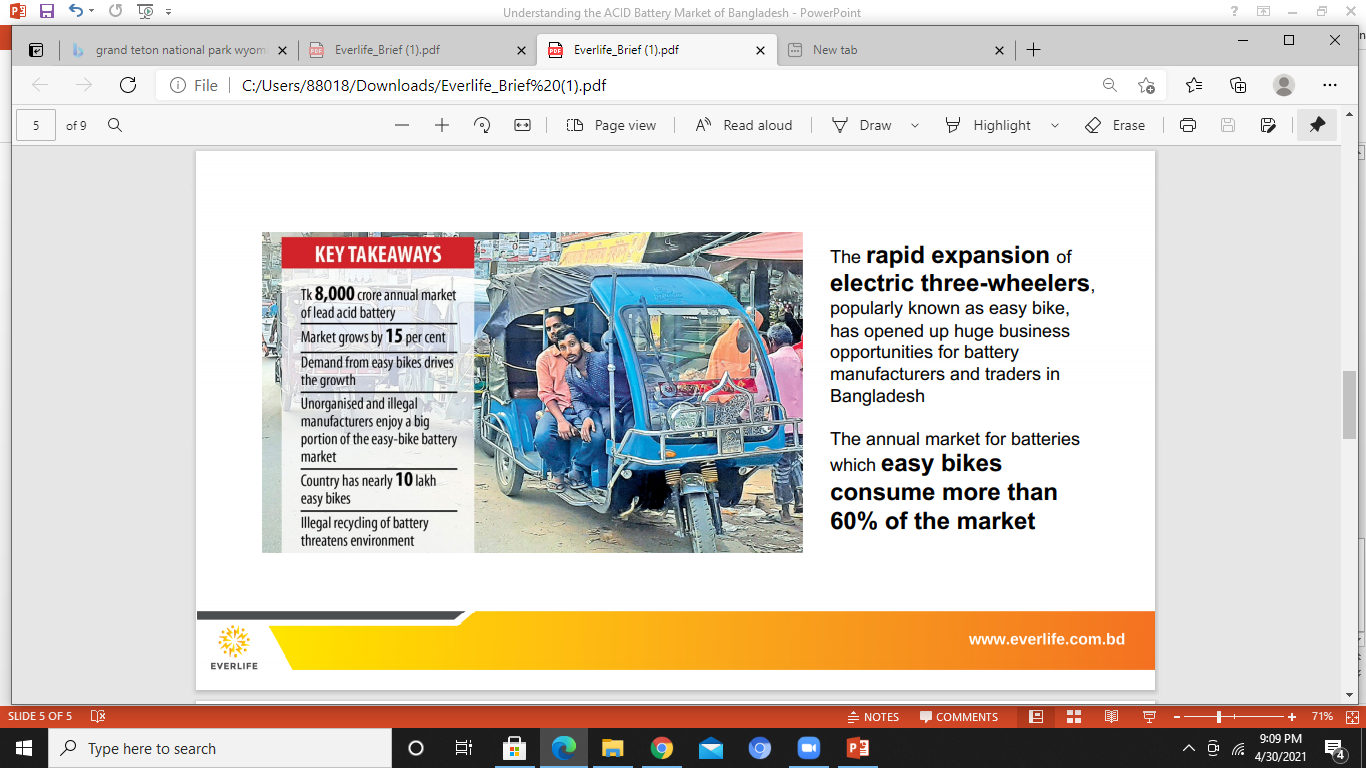This screenshot has width=1366, height=768.
Task: Open the Page view options
Action: pyautogui.click(x=611, y=125)
